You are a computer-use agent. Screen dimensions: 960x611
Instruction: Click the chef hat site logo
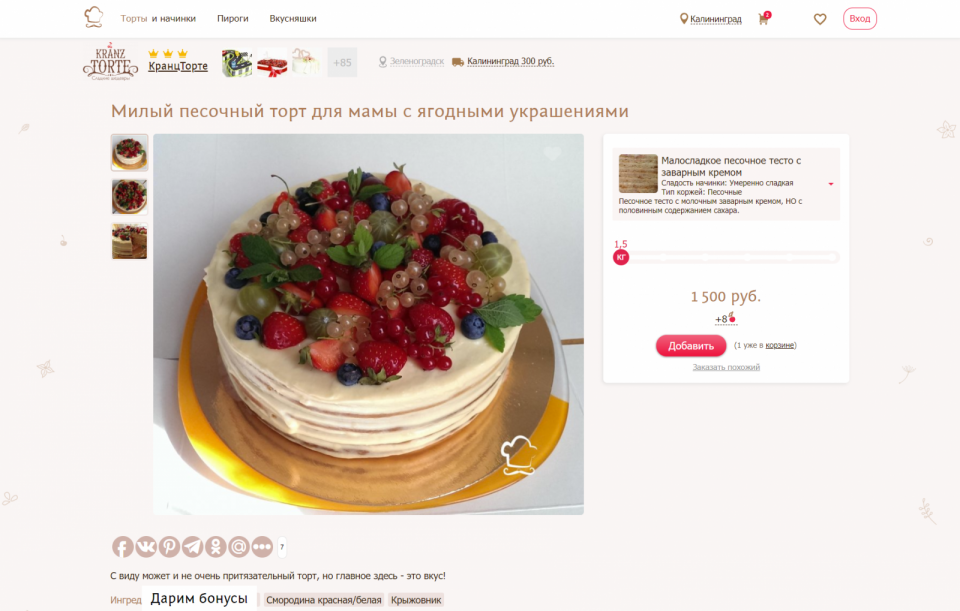coord(93,17)
